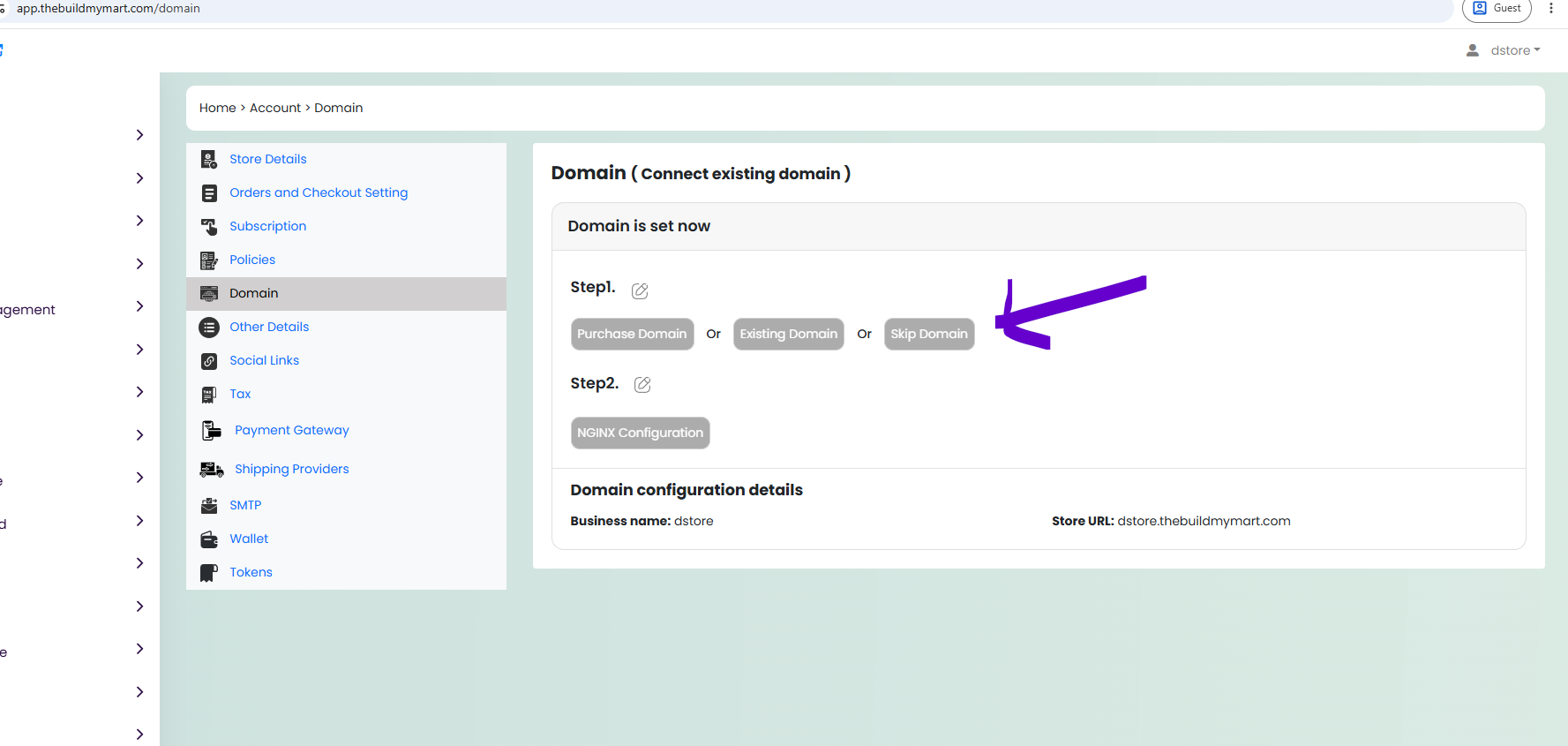Select Domain in settings menu
The image size is (1568, 746).
[346, 294]
